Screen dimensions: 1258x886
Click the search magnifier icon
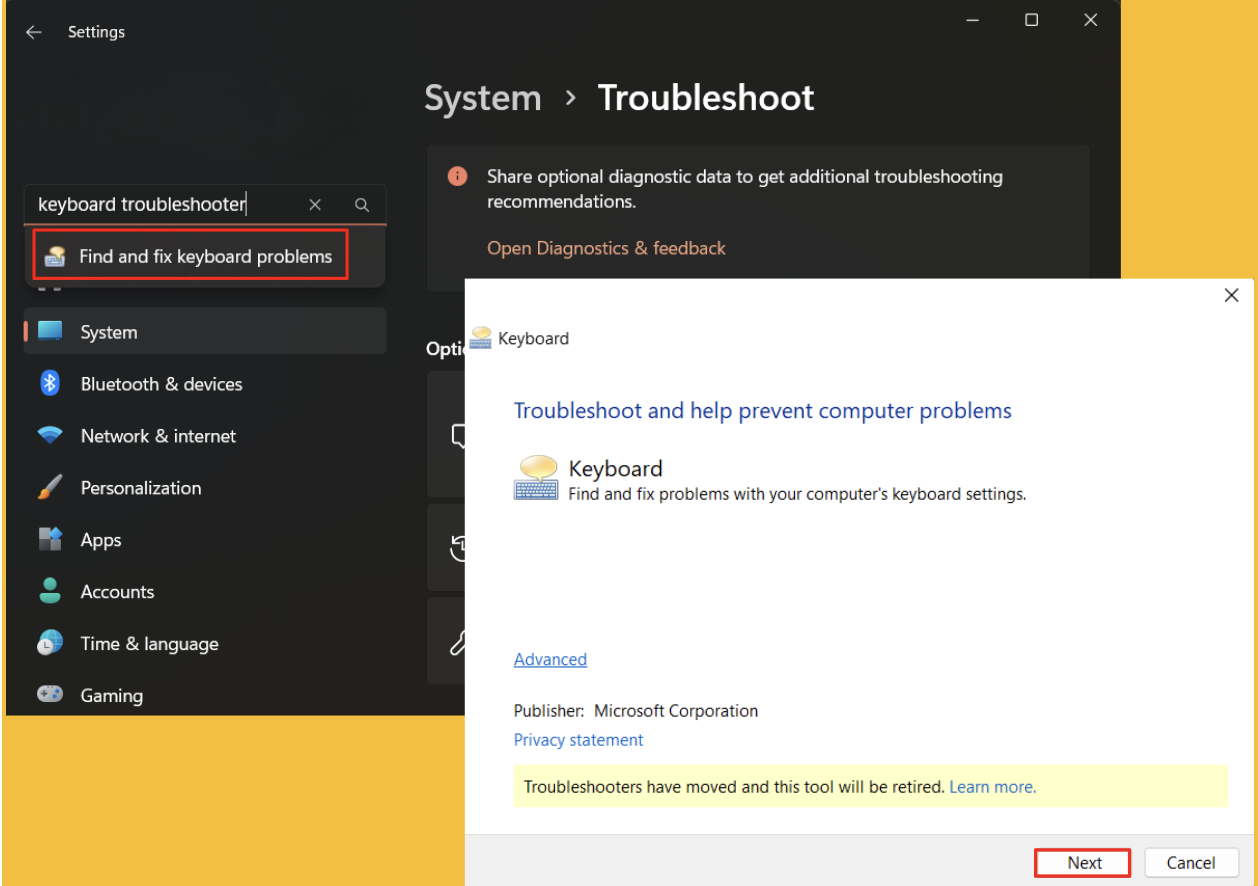[362, 204]
